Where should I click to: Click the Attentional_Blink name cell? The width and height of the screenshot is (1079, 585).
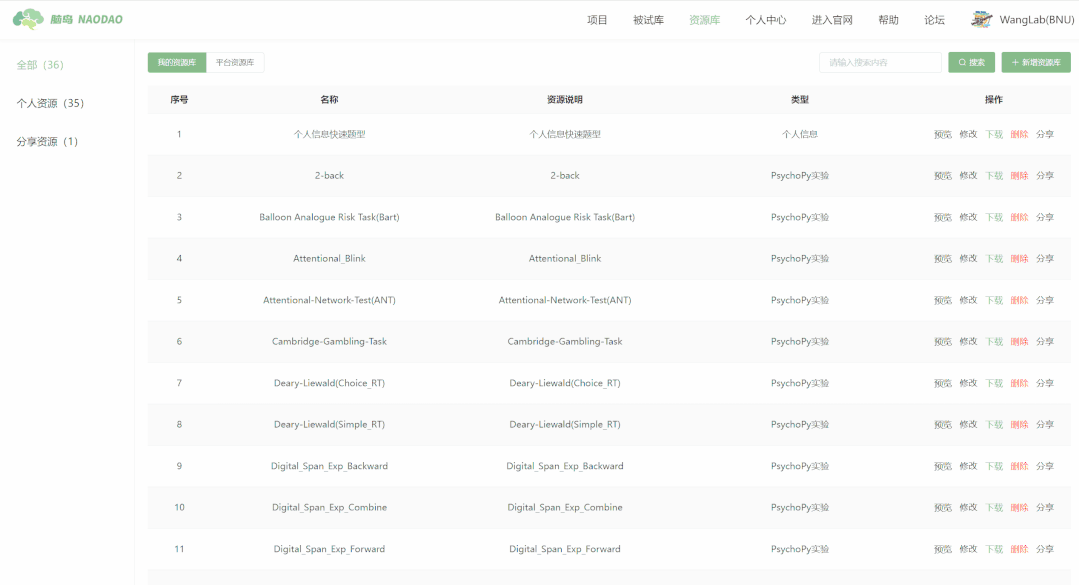329,259
